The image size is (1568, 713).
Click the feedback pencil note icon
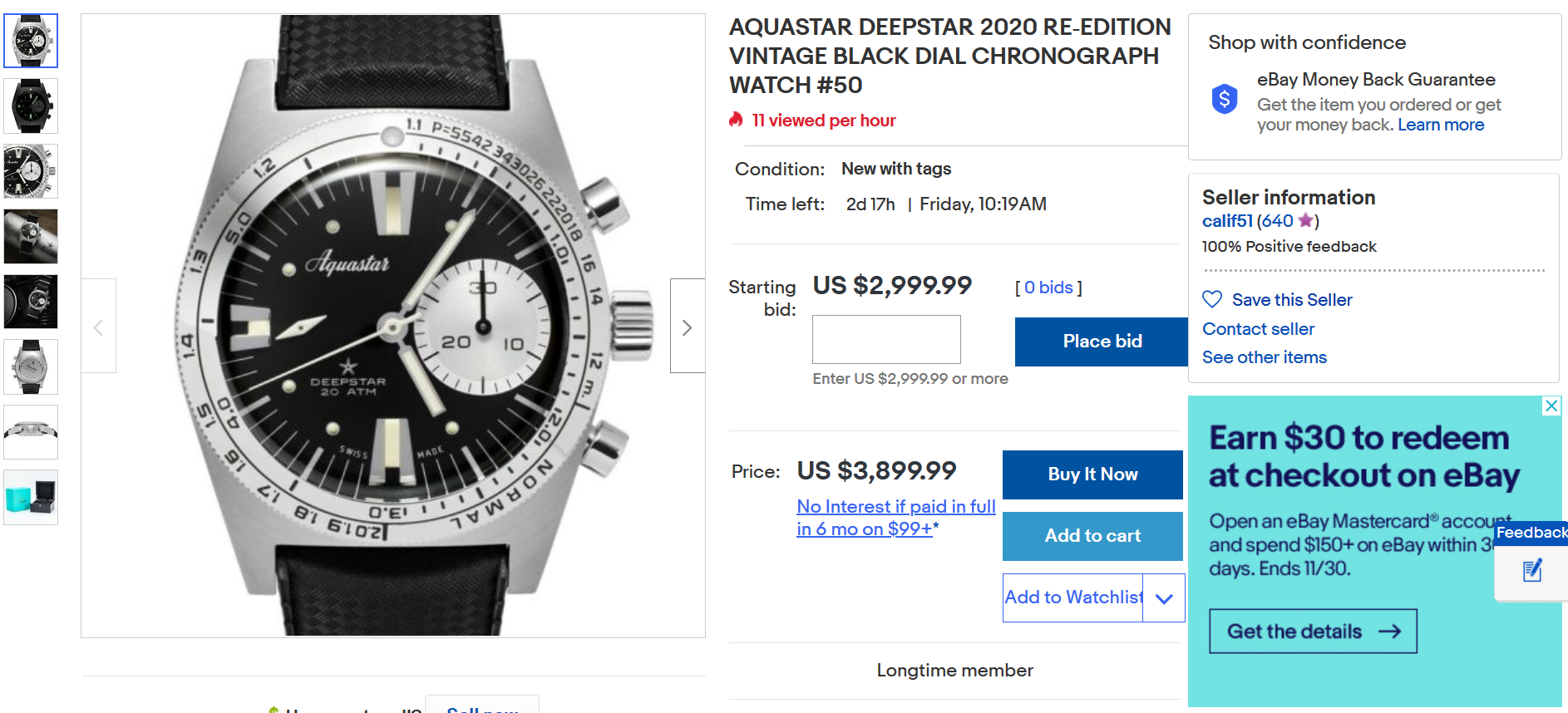1531,571
